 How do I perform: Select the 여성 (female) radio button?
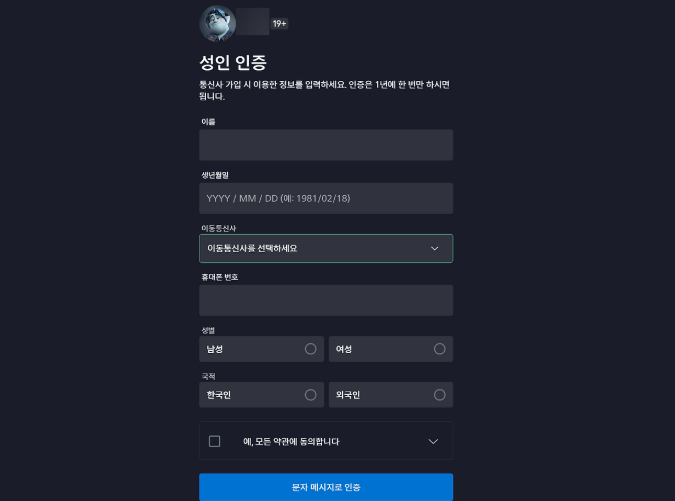(x=439, y=349)
